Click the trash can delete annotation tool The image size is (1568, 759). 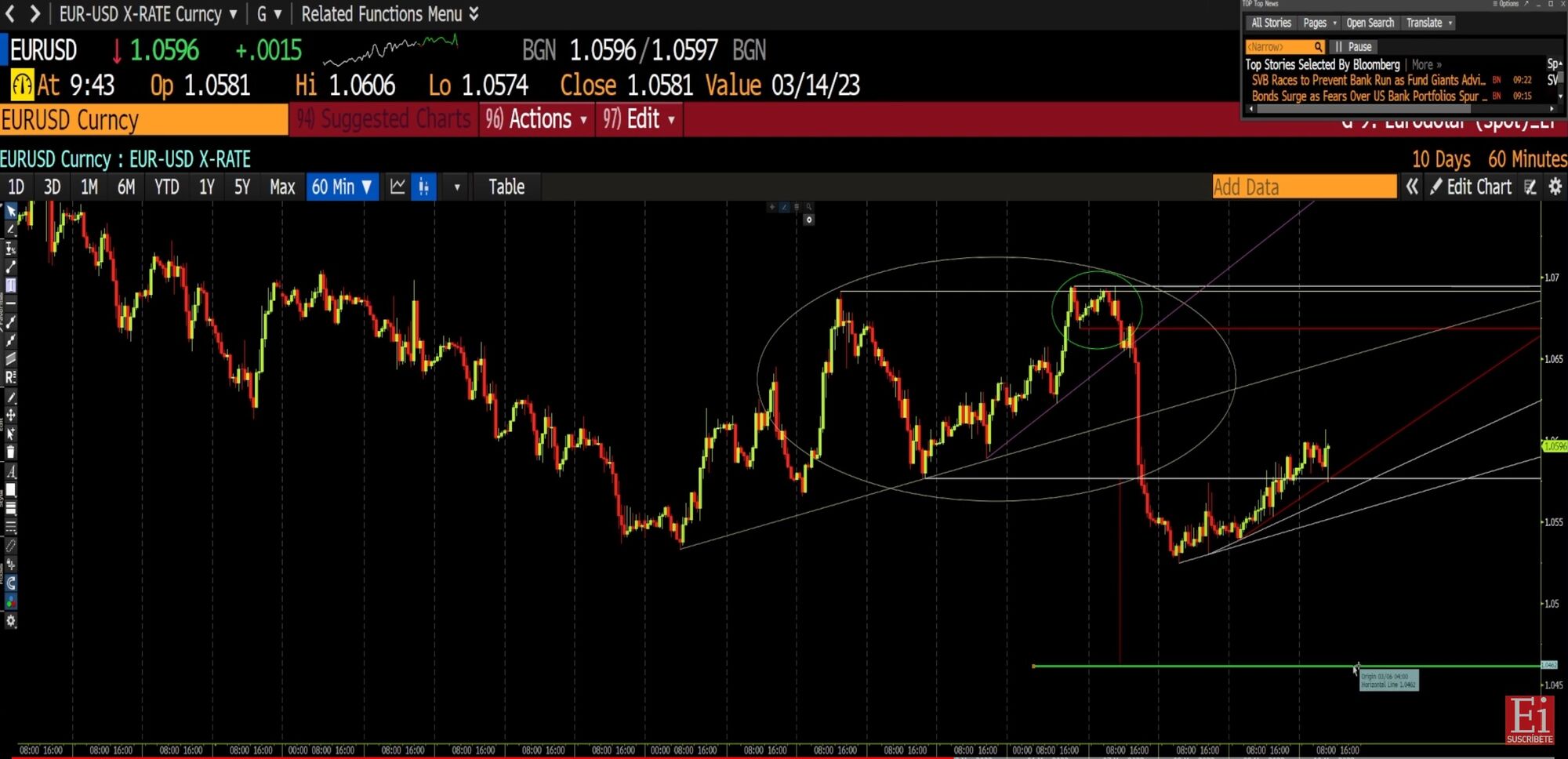(11, 452)
